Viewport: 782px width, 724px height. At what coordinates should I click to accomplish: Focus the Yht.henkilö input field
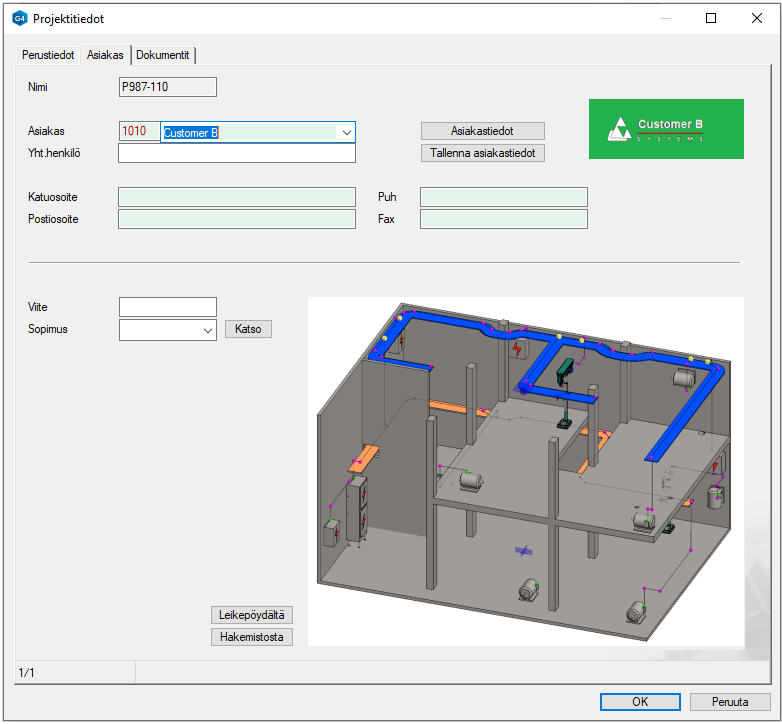[236, 154]
